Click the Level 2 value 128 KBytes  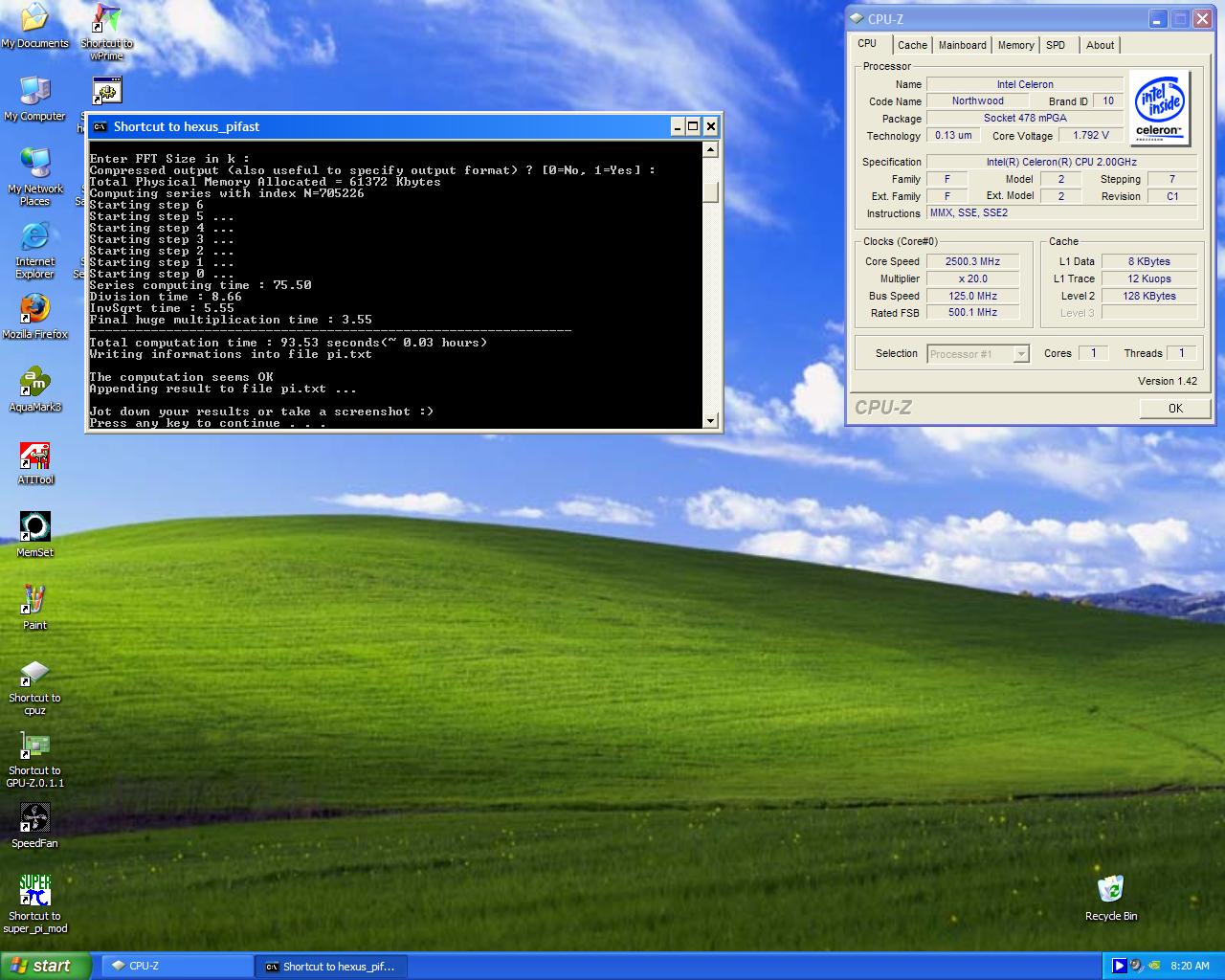click(1148, 296)
